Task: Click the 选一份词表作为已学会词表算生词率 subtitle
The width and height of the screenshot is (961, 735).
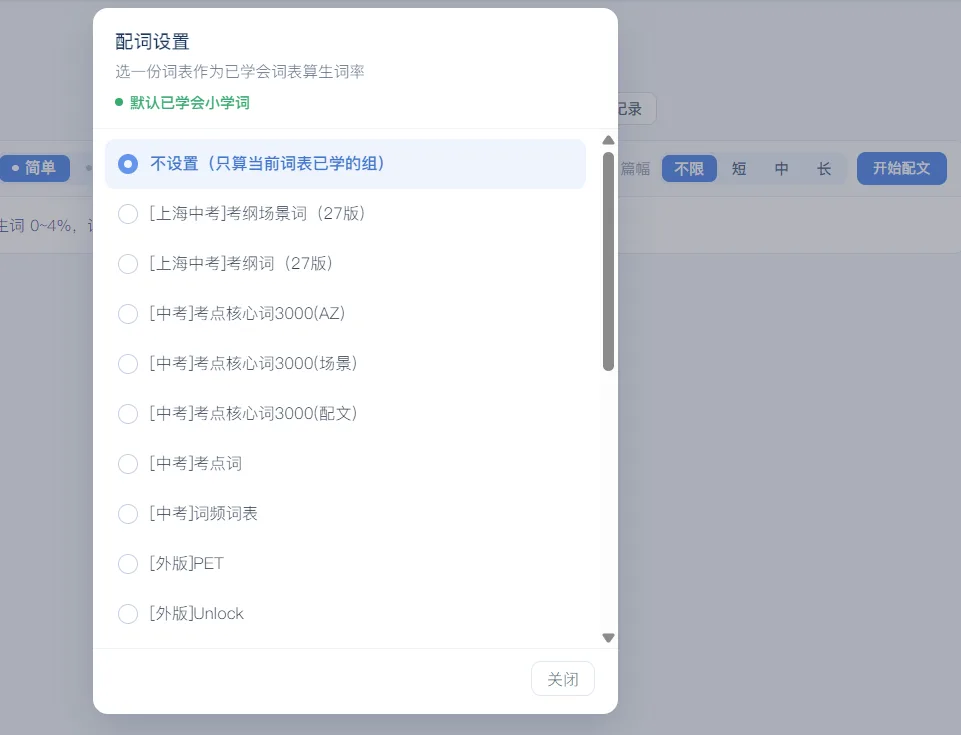Action: pyautogui.click(x=240, y=72)
